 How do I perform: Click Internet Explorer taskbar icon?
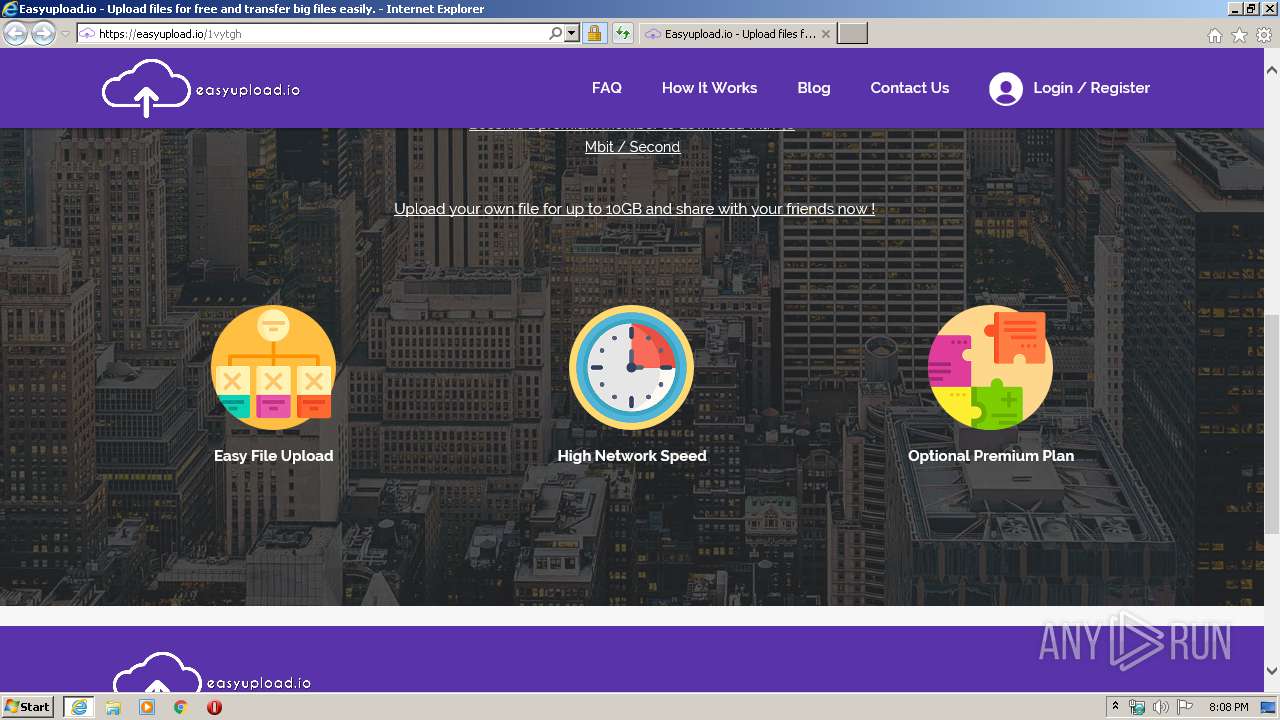coord(79,706)
